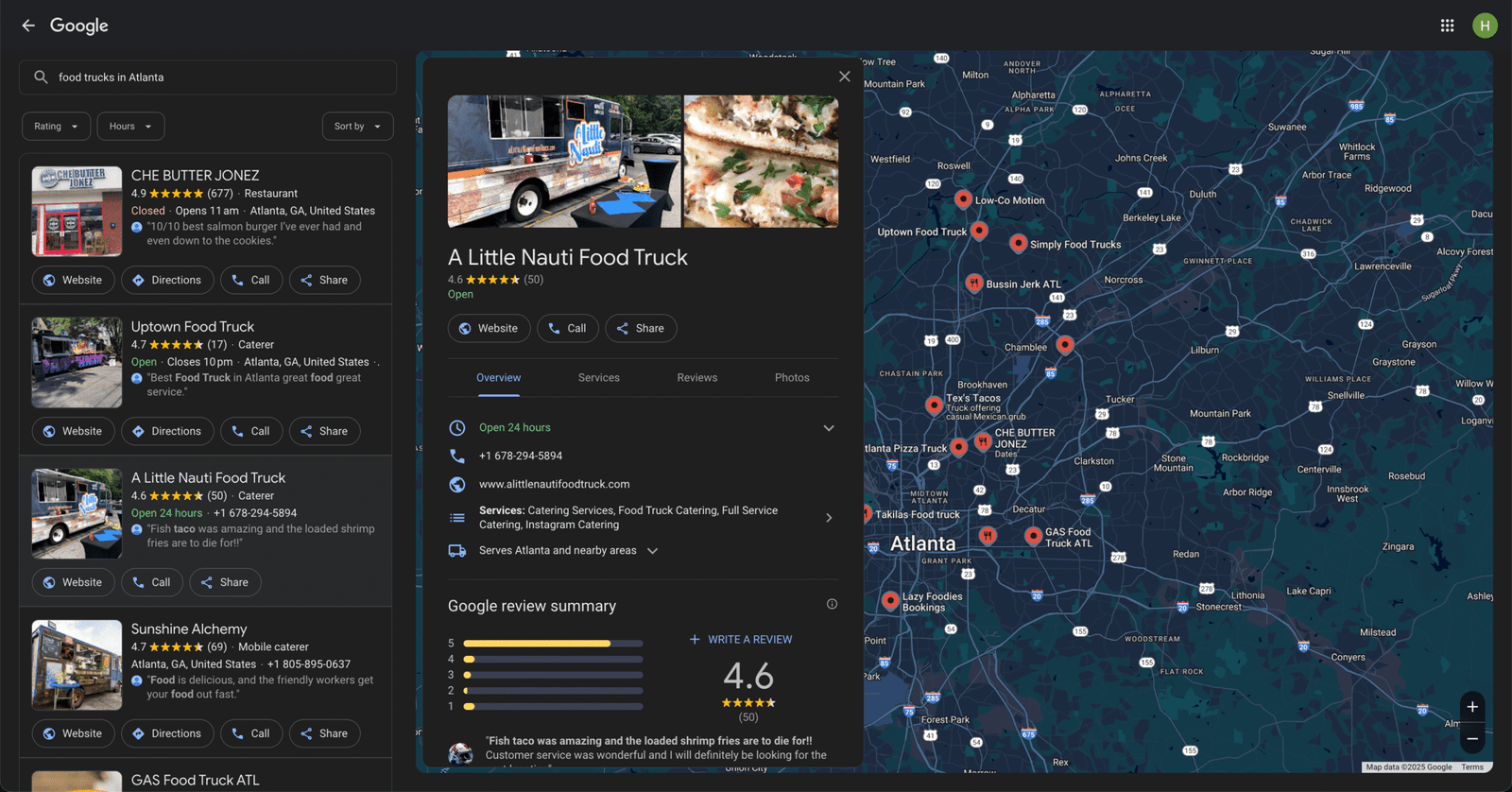Open the Sunshine Alchemy listing title
Image resolution: width=1512 pixels, height=792 pixels.
tap(189, 629)
